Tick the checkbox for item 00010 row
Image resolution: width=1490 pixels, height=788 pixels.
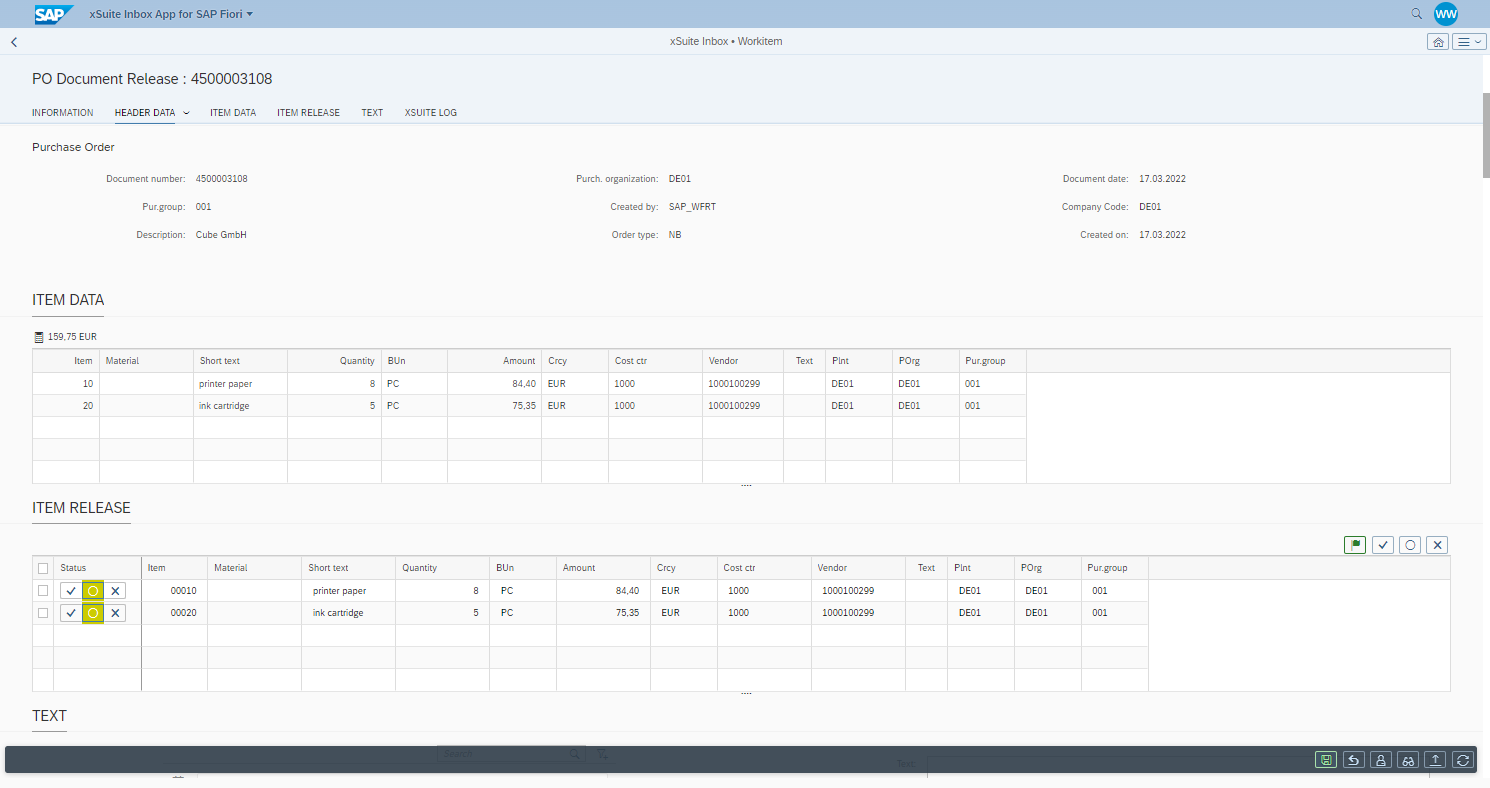[42, 591]
